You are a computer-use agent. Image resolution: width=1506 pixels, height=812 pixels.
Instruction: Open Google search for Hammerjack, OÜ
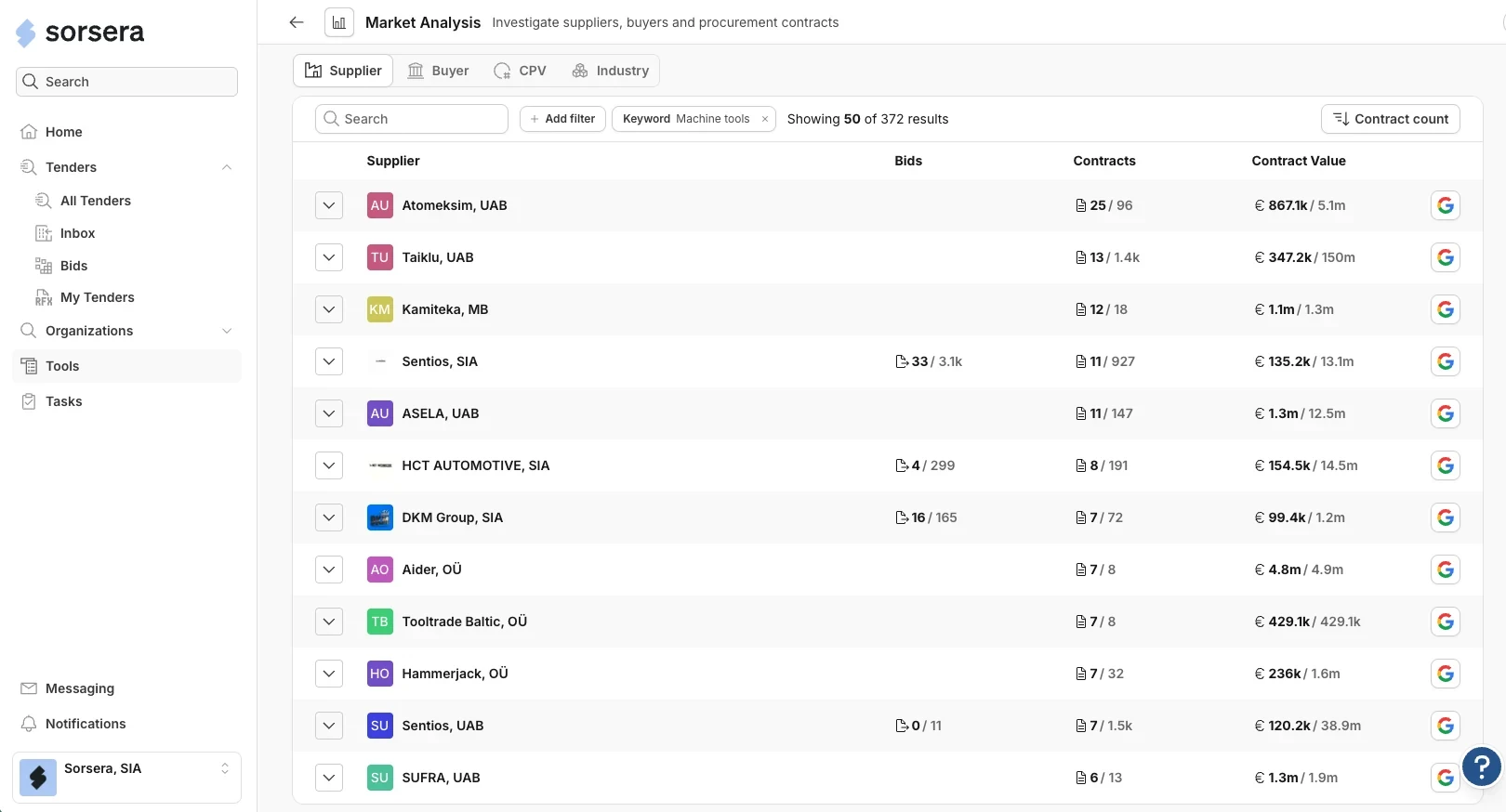click(x=1445, y=674)
